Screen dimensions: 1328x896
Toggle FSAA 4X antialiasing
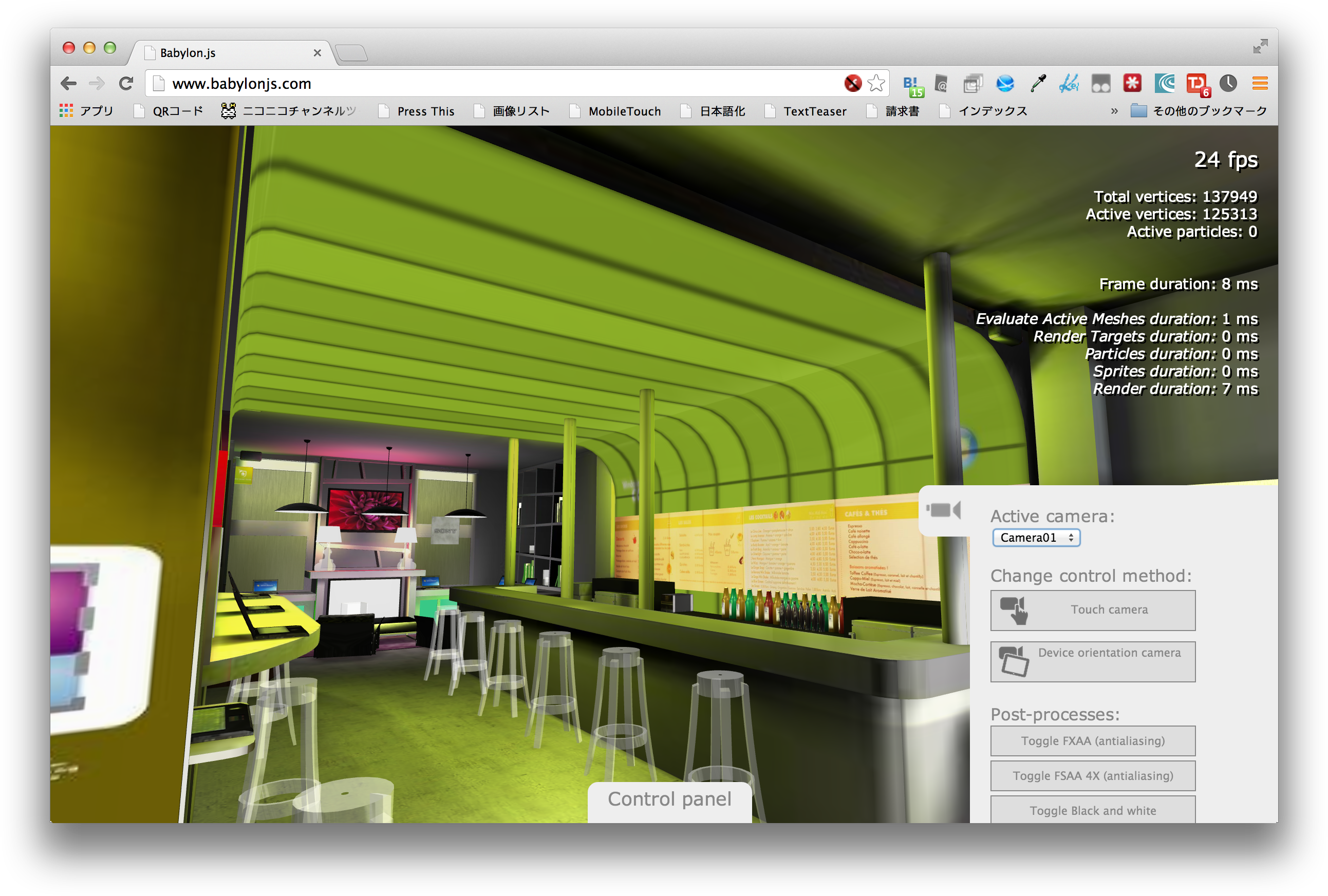tap(1093, 775)
